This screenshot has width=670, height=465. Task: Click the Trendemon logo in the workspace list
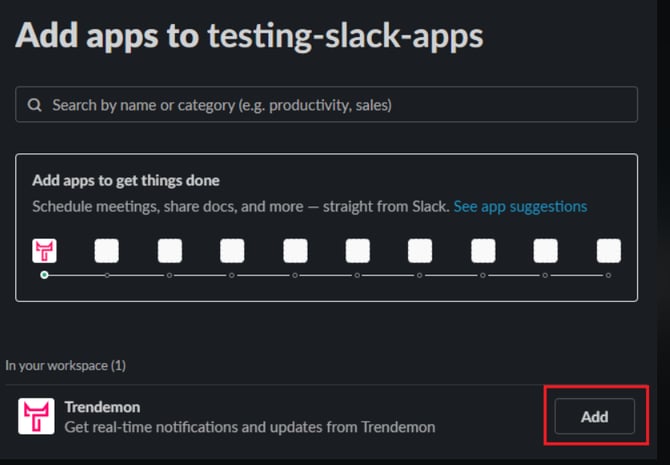click(x=36, y=417)
